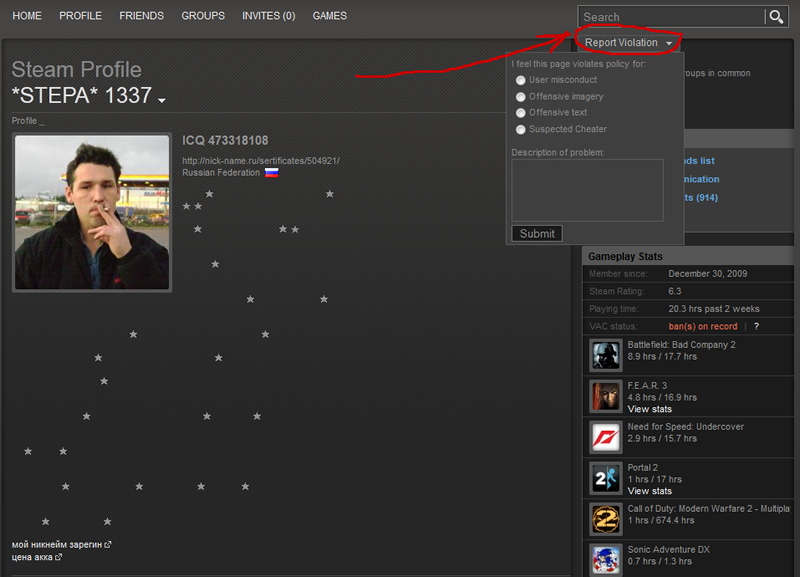
Task: Open the Call of Duty: Modern Warfare 2 icon
Action: coord(606,519)
